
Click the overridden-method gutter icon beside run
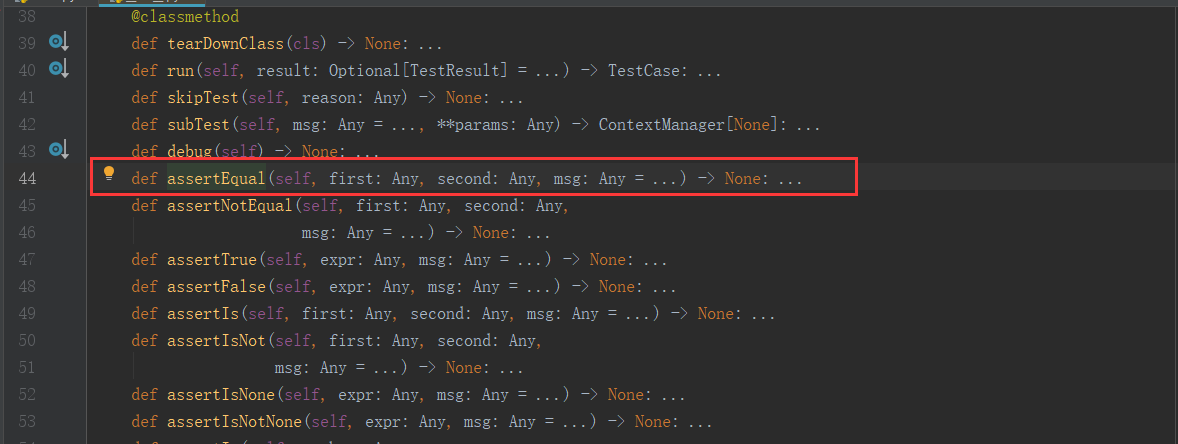coord(58,69)
